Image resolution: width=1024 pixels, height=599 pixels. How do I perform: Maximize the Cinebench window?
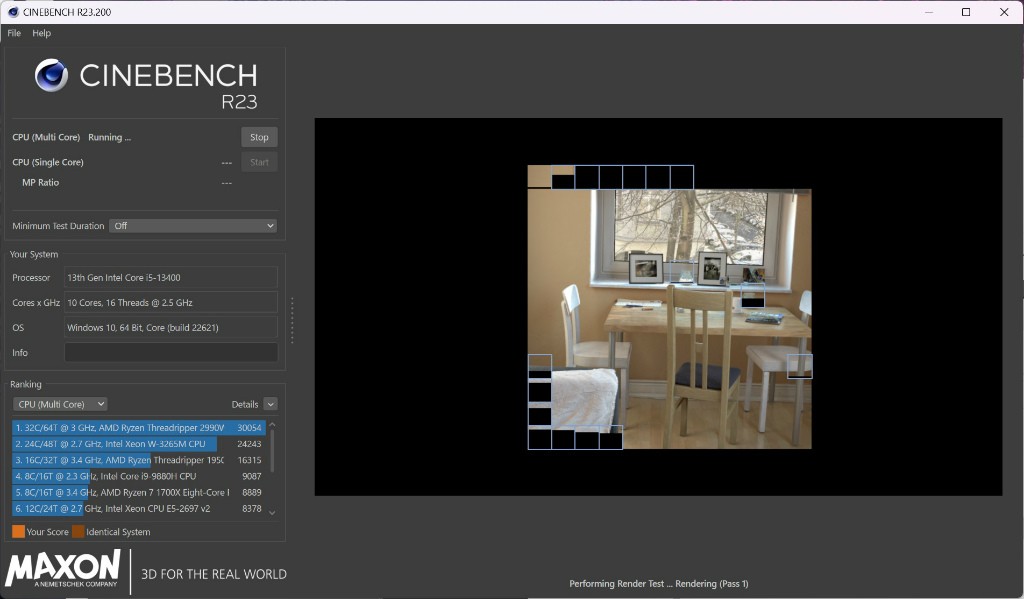coord(966,12)
